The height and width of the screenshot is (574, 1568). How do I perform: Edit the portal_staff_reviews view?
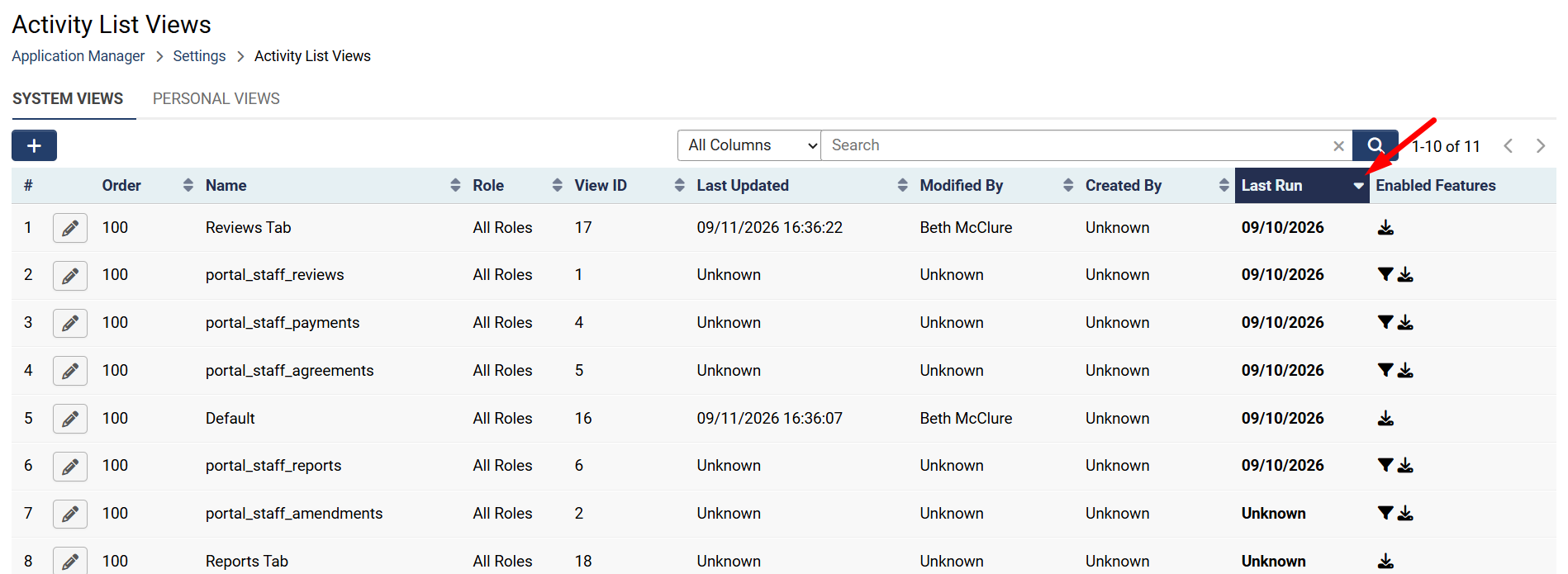coord(70,275)
